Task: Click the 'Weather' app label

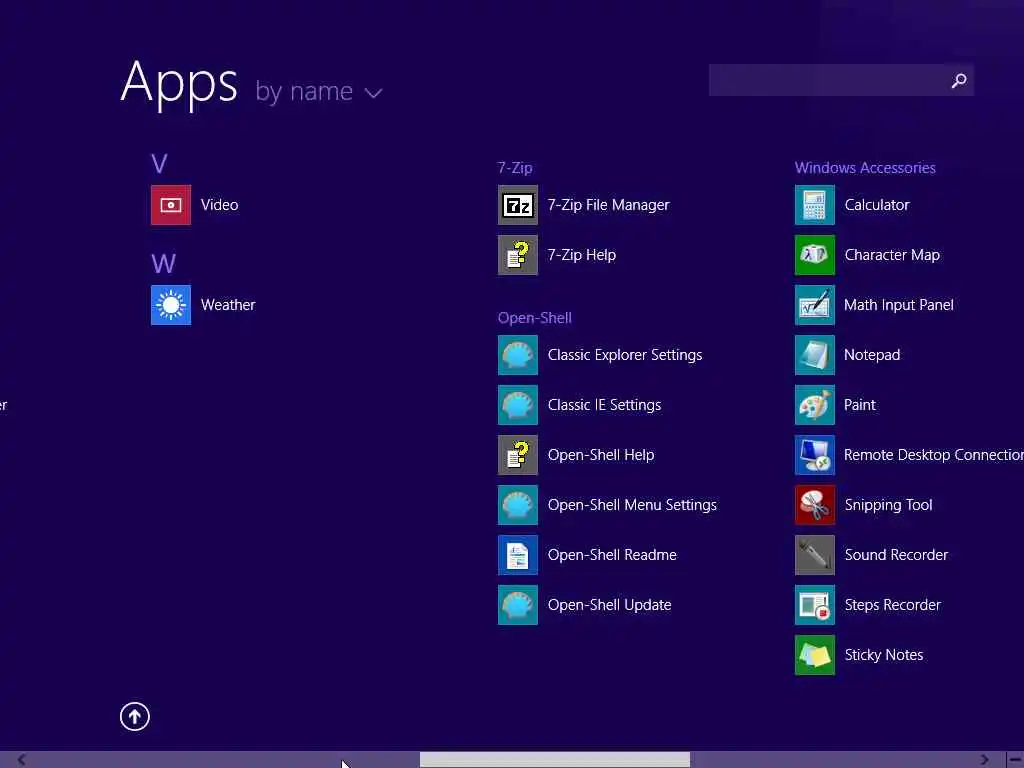Action: pyautogui.click(x=228, y=305)
